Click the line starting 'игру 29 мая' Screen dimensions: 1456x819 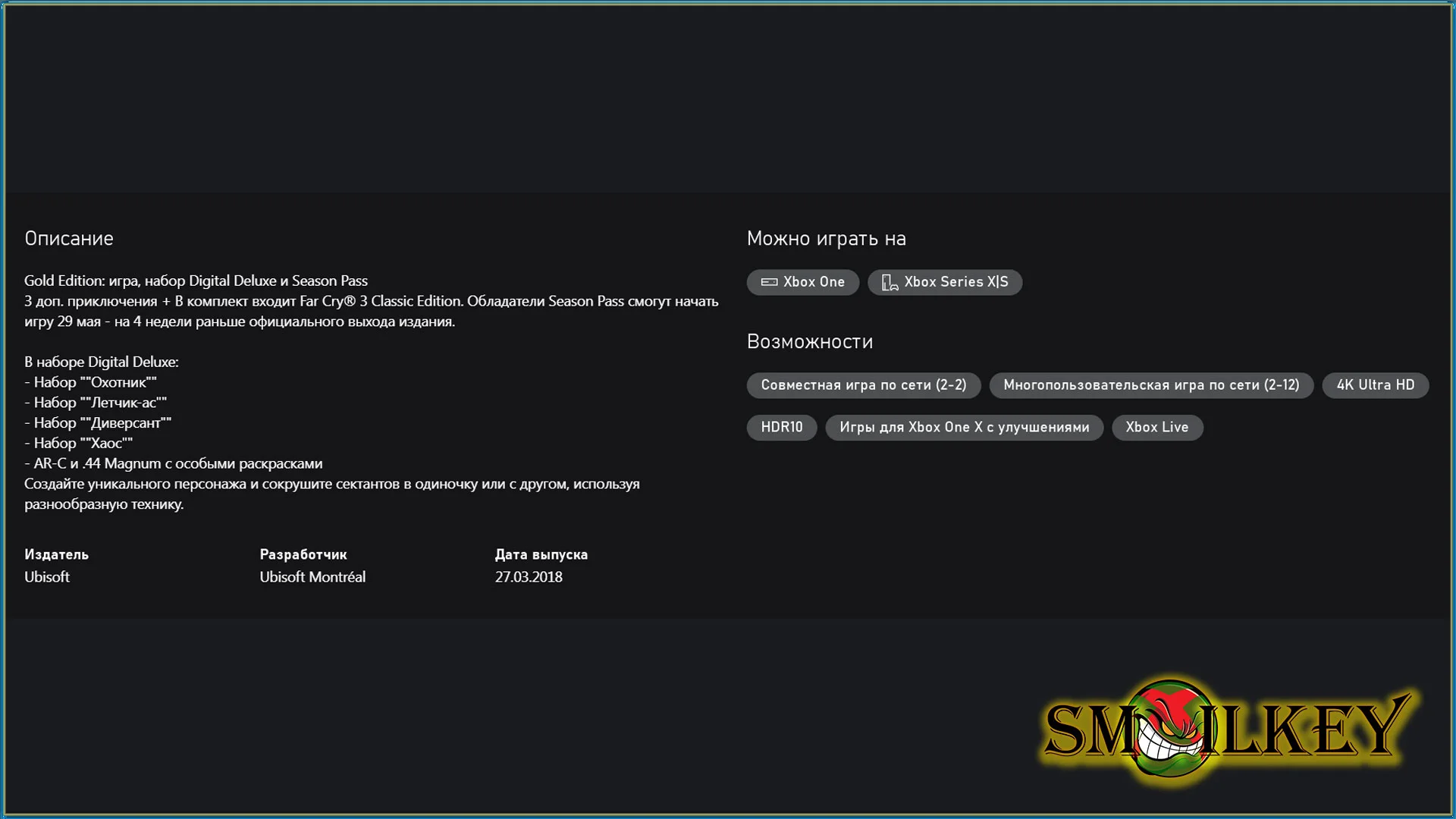click(240, 322)
